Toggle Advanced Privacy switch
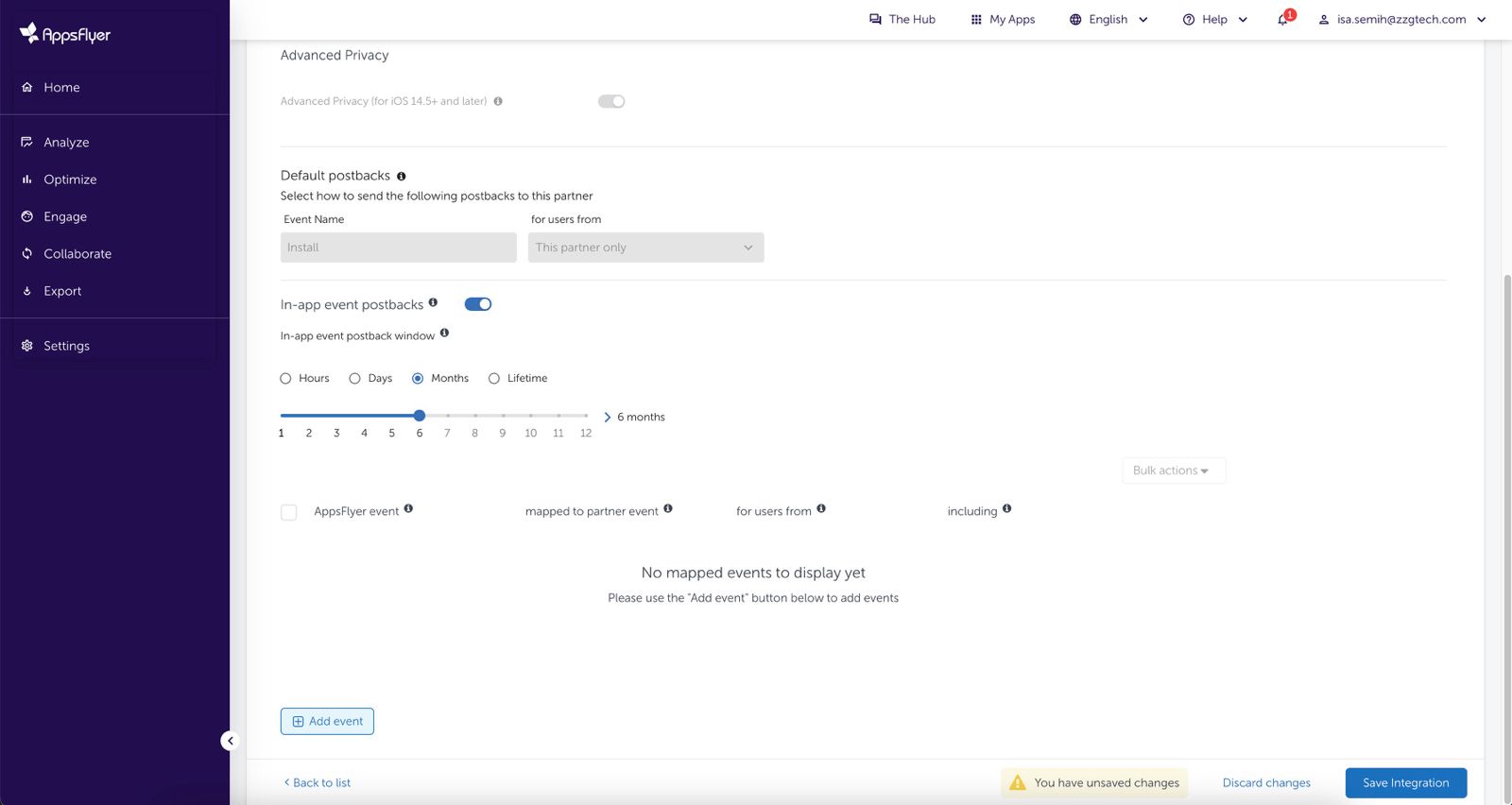 [x=611, y=101]
